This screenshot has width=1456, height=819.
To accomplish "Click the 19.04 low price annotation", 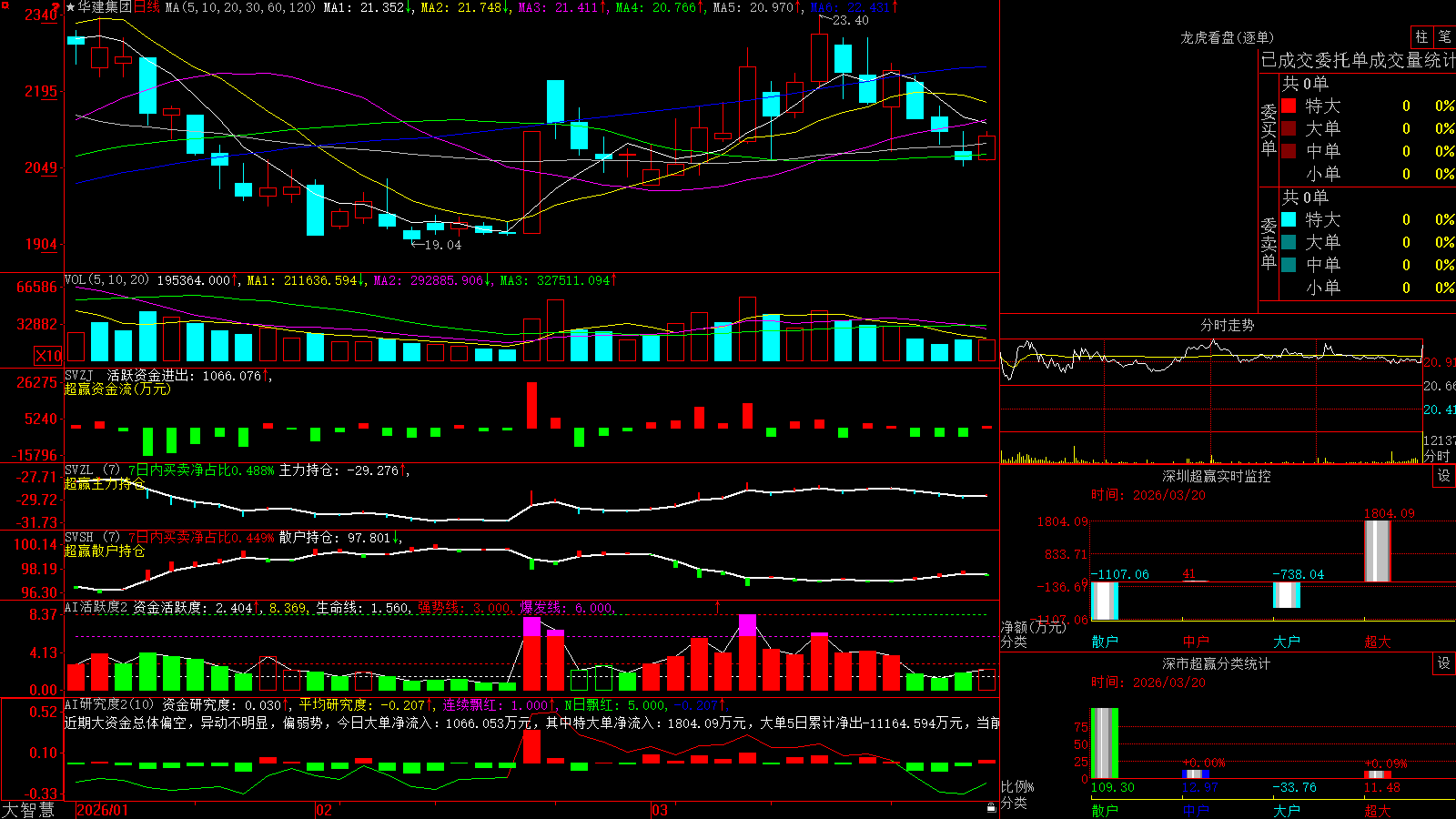I will point(442,245).
